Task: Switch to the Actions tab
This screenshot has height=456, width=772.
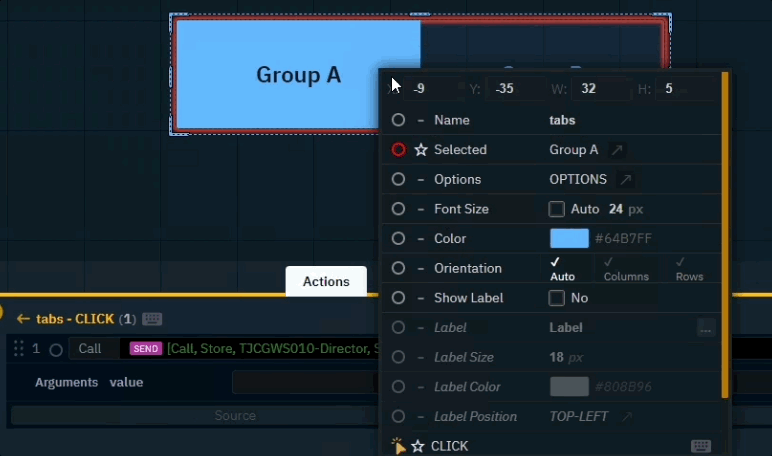Action: tap(326, 281)
